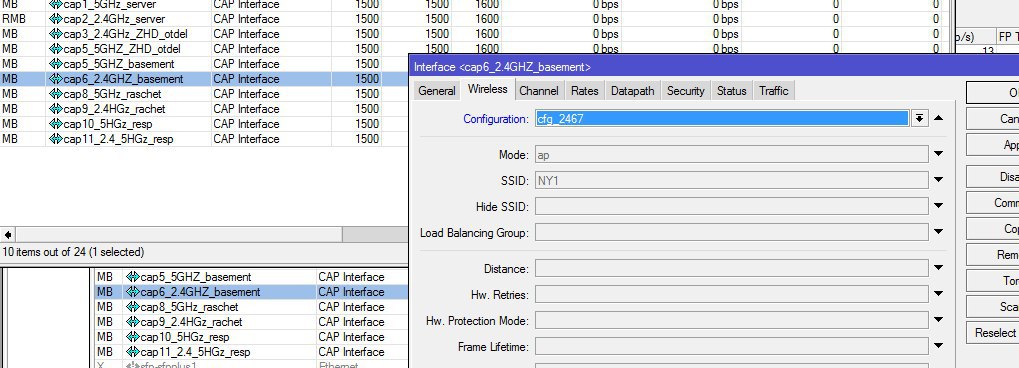Click the SSID field showing NY1
The image size is (1019, 368).
tap(731, 180)
